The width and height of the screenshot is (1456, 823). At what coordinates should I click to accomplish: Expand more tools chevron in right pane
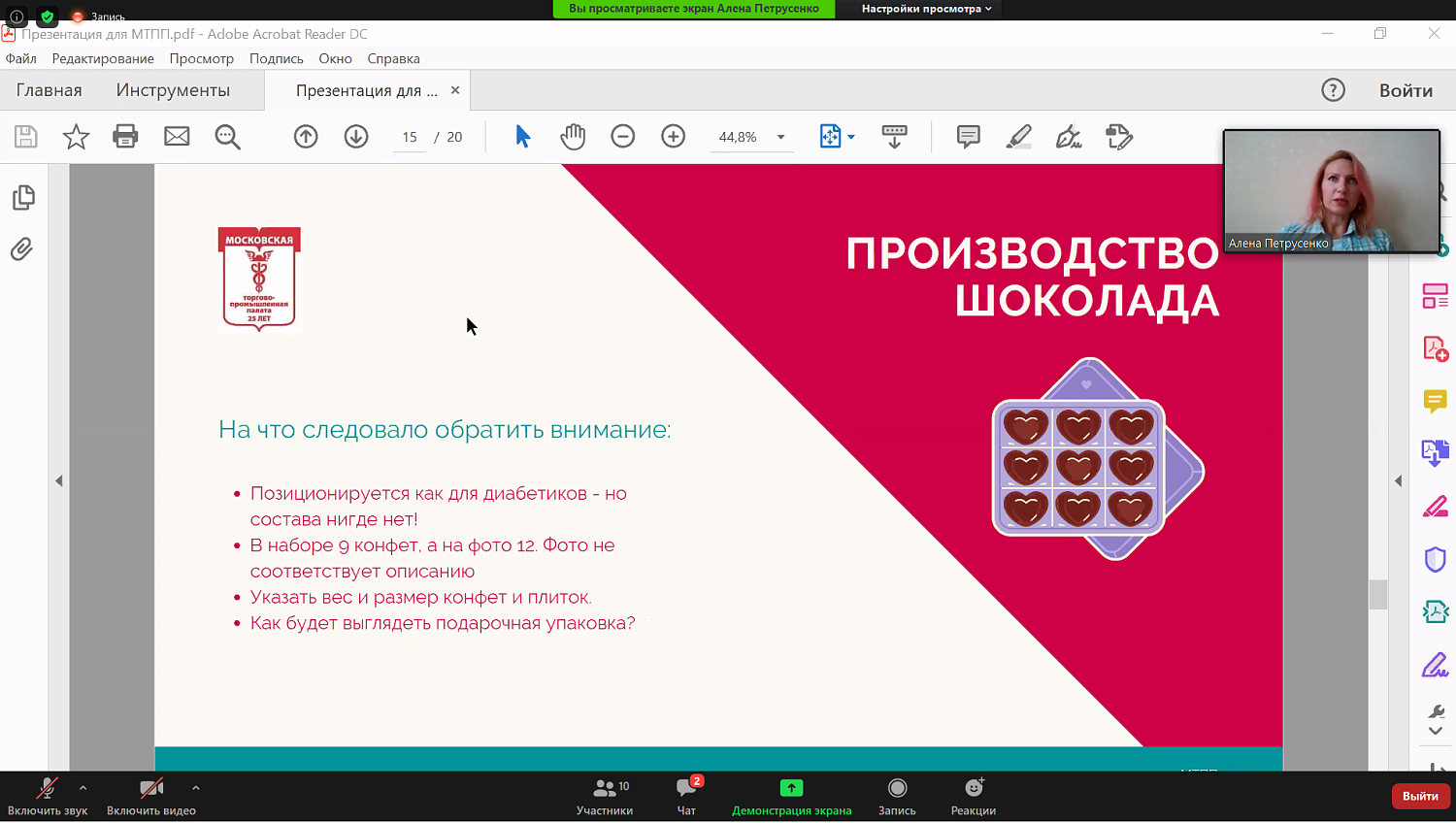pyautogui.click(x=1436, y=731)
